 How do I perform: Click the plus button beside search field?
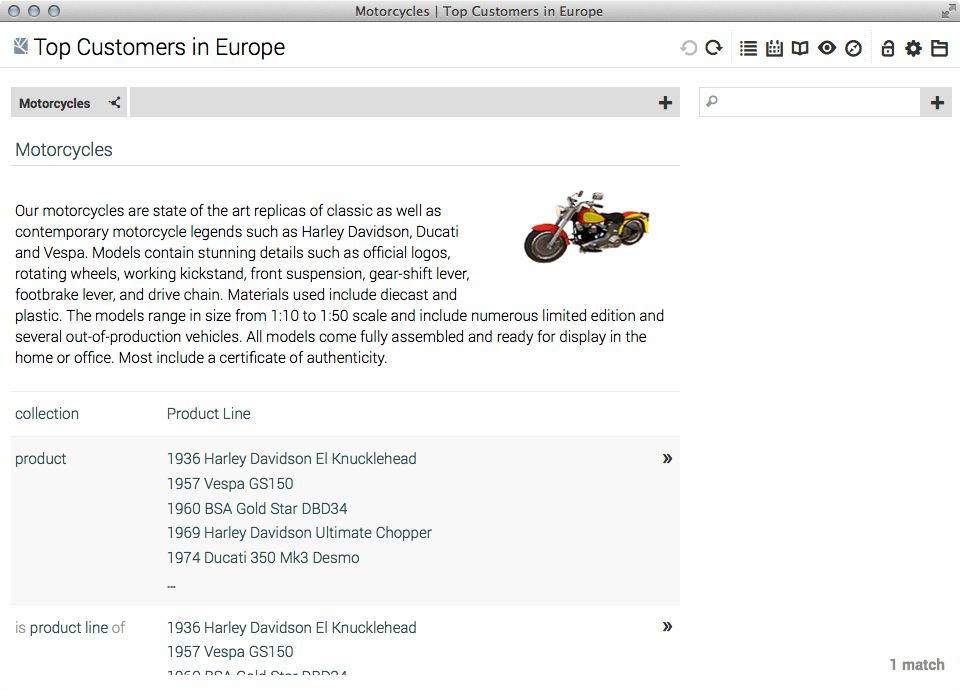tap(937, 102)
